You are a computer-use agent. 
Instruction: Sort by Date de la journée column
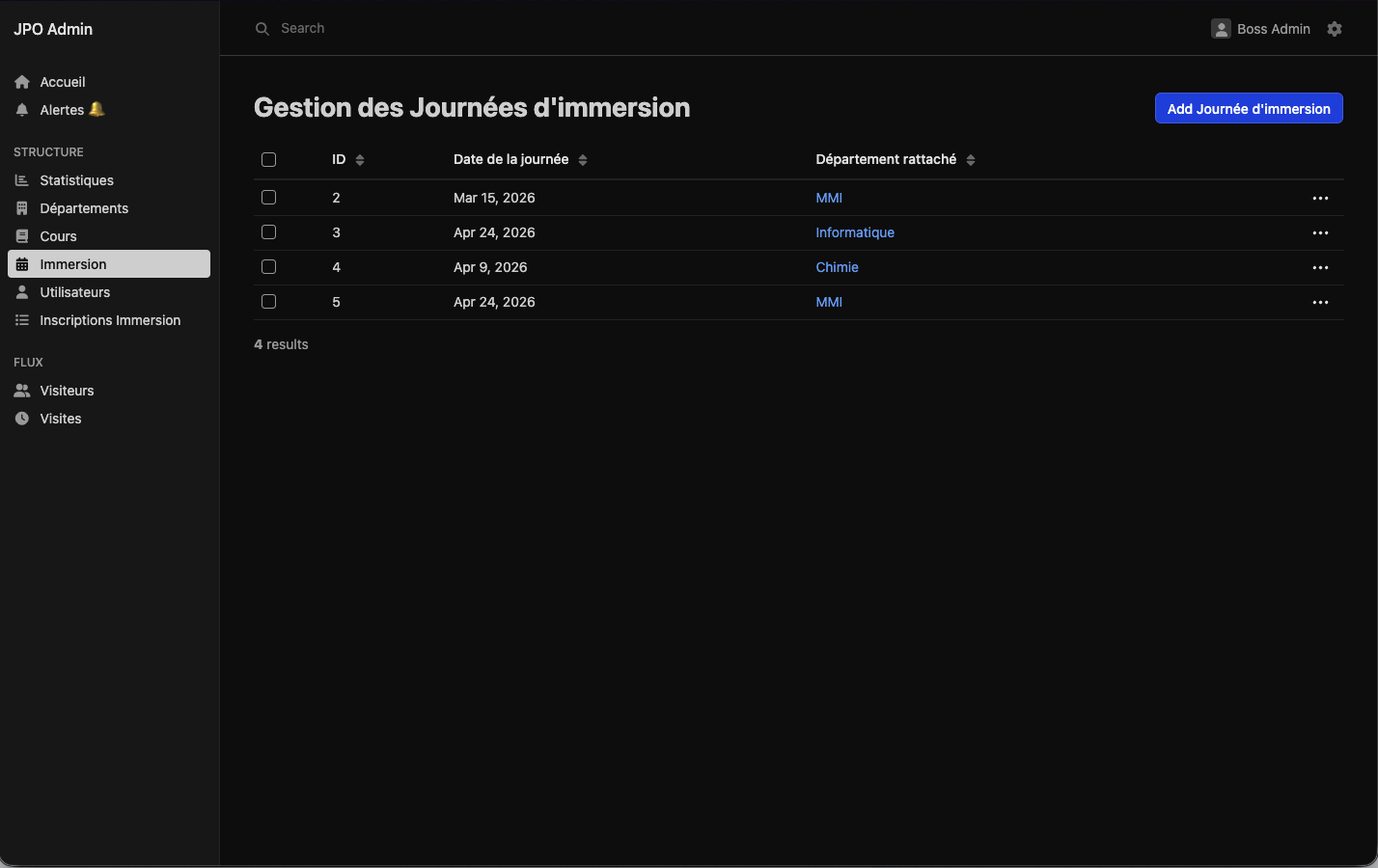pos(583,160)
